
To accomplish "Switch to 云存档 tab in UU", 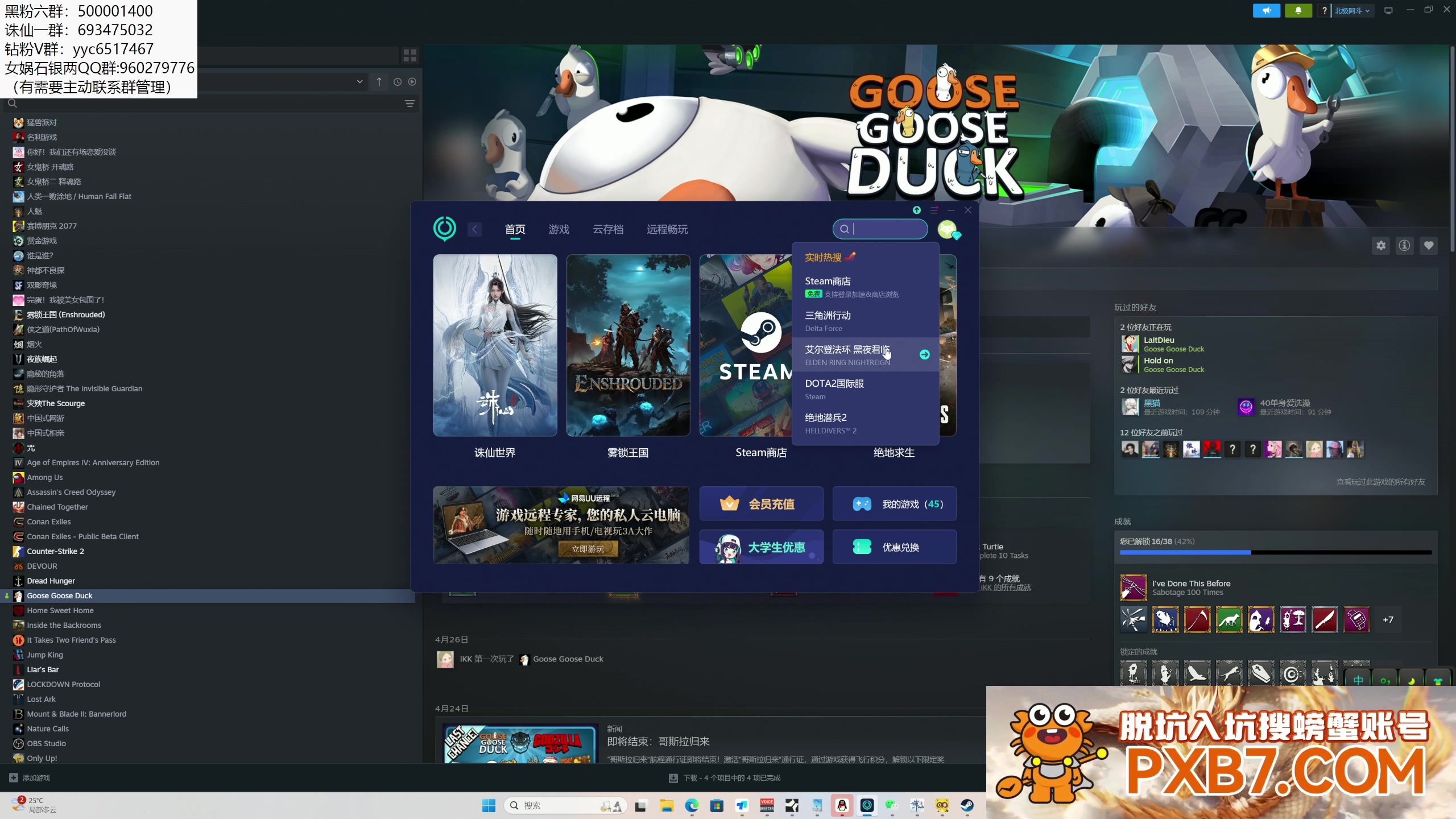I will 608,229.
